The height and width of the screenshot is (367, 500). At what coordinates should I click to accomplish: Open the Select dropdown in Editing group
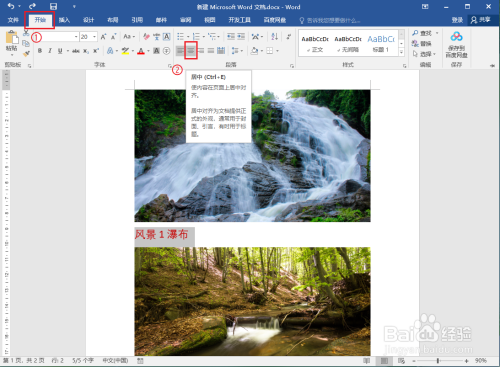tap(424, 54)
